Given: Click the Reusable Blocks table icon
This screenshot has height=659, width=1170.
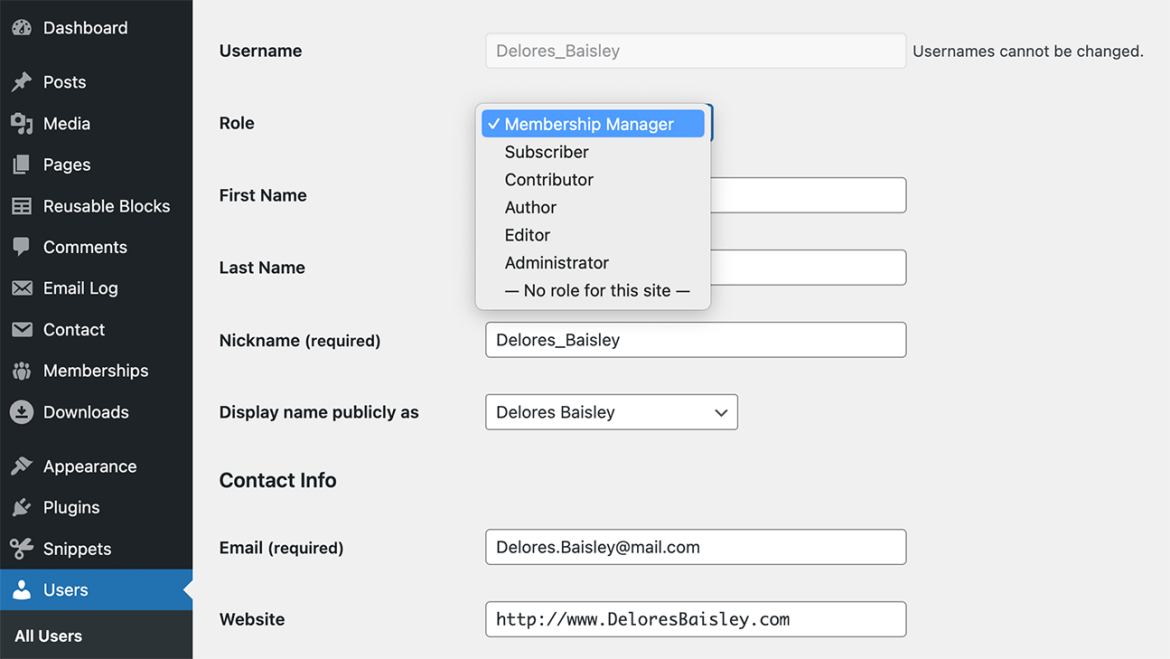Looking at the screenshot, I should point(22,206).
